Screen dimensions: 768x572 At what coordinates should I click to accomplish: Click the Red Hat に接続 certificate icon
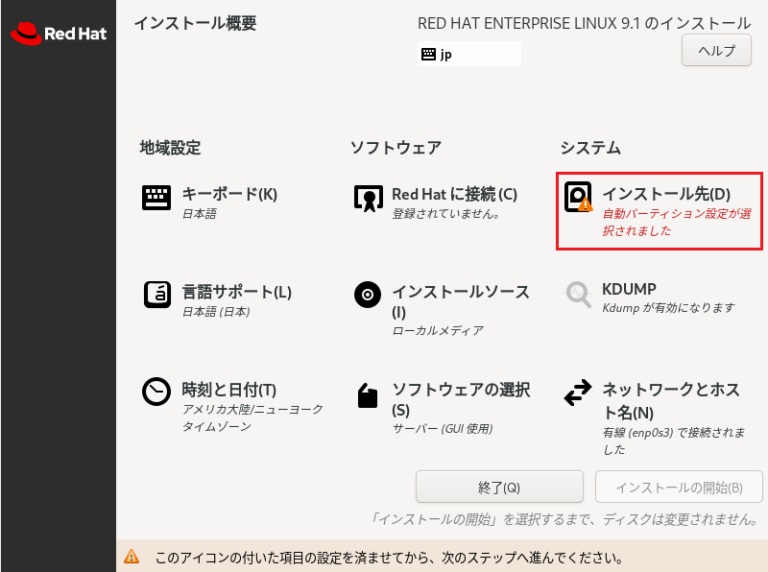(x=368, y=198)
